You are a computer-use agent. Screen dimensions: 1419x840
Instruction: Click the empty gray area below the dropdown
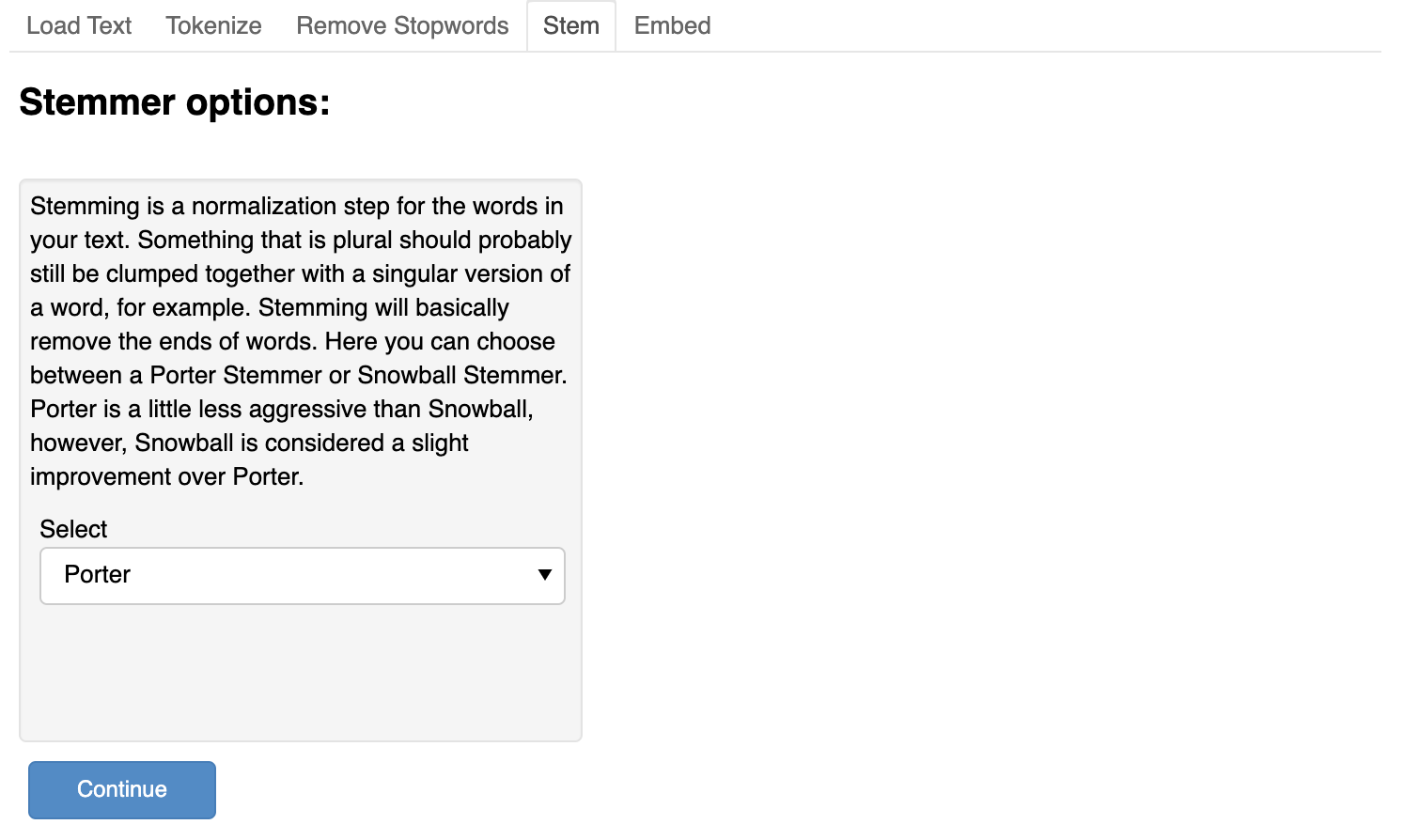click(x=301, y=672)
